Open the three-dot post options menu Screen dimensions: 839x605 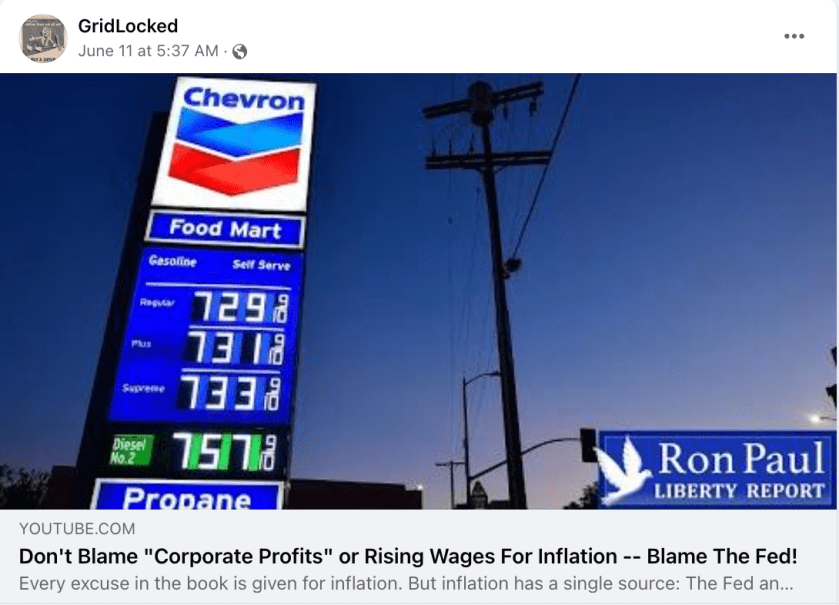(794, 36)
